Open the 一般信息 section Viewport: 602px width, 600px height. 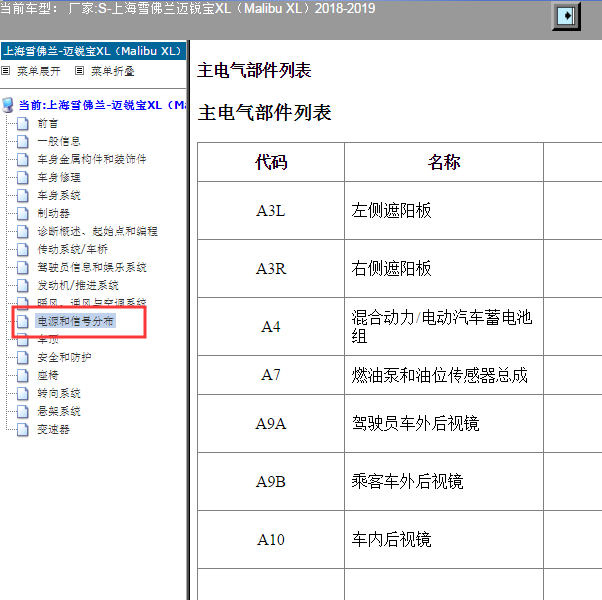click(59, 141)
